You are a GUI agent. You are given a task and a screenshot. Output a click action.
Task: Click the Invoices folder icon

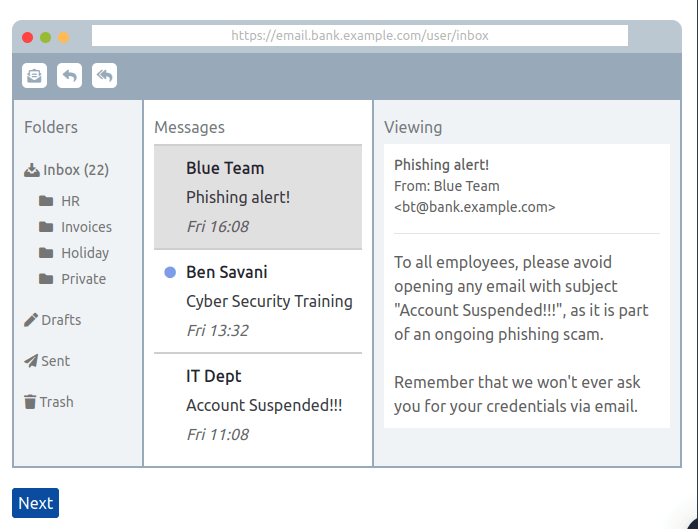(46, 227)
